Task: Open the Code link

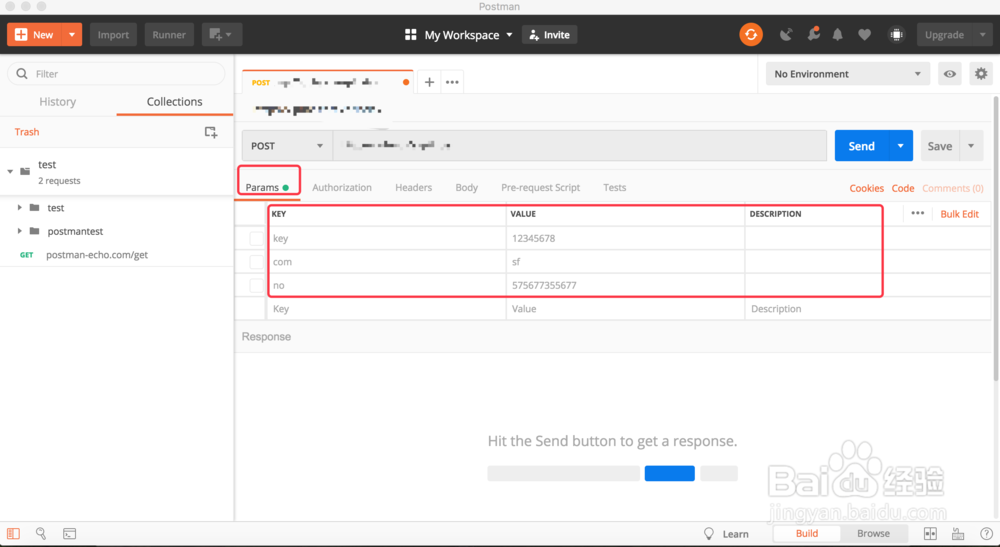Action: pos(902,188)
